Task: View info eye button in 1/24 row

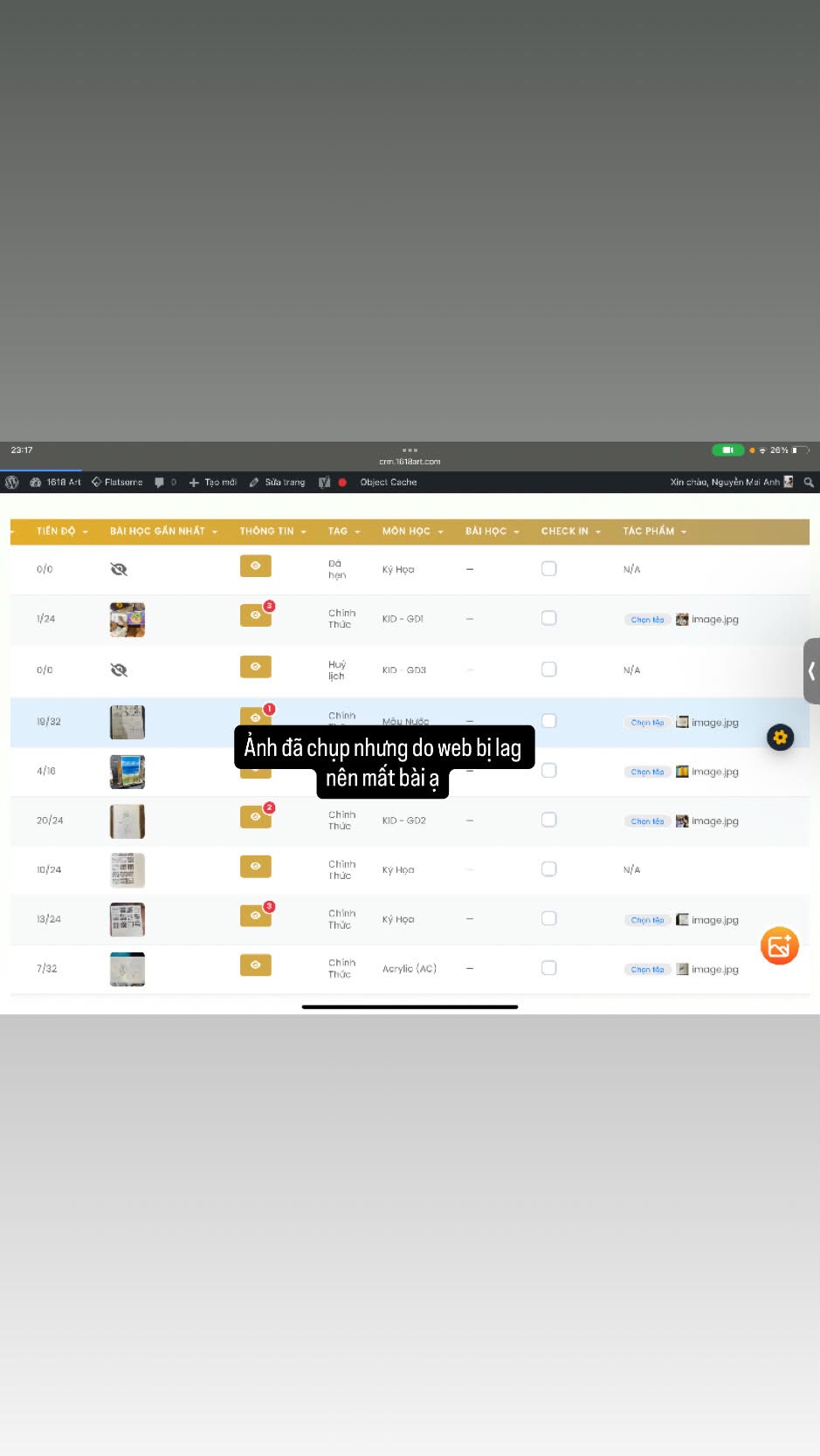Action: coord(256,615)
